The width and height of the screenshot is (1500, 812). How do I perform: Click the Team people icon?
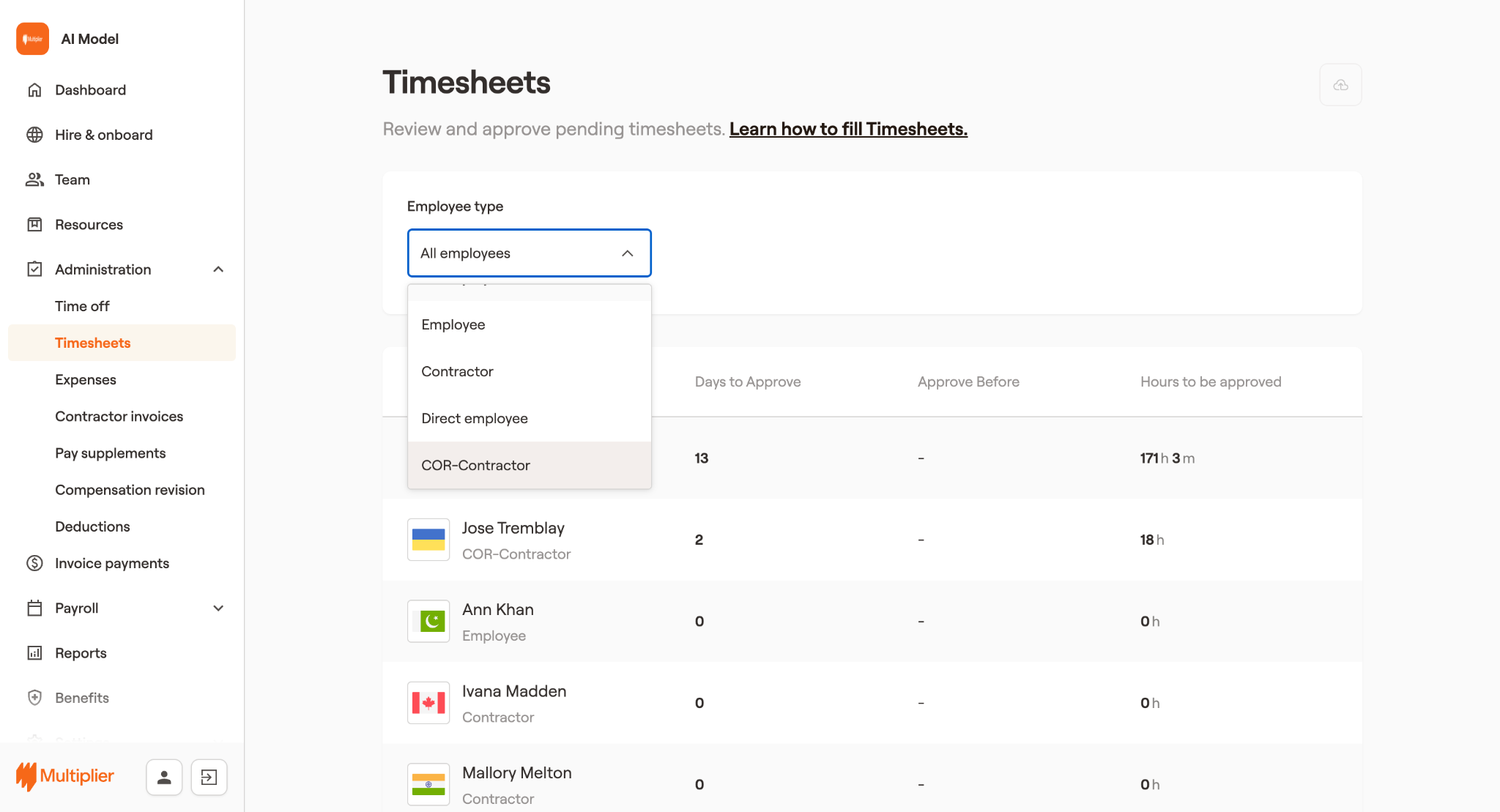click(34, 179)
